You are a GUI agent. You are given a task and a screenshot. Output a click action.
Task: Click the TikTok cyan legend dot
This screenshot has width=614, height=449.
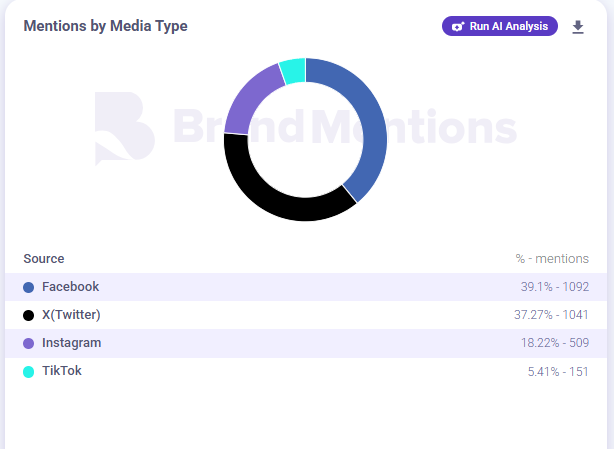(29, 371)
